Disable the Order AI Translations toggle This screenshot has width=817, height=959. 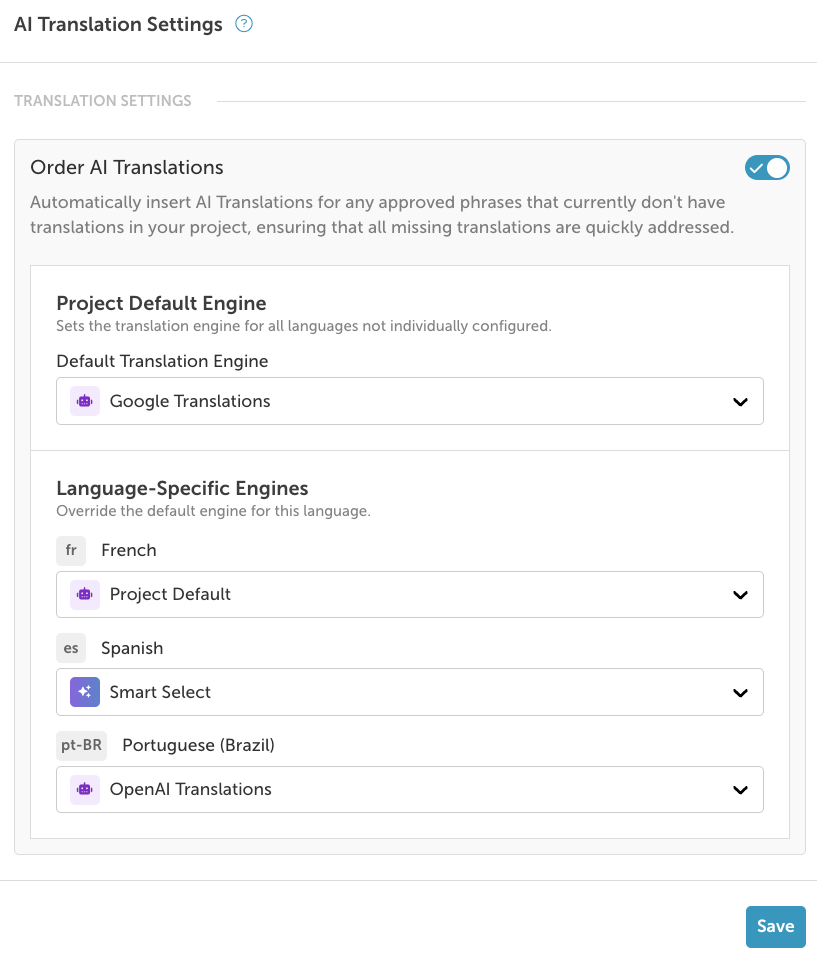pyautogui.click(x=767, y=168)
